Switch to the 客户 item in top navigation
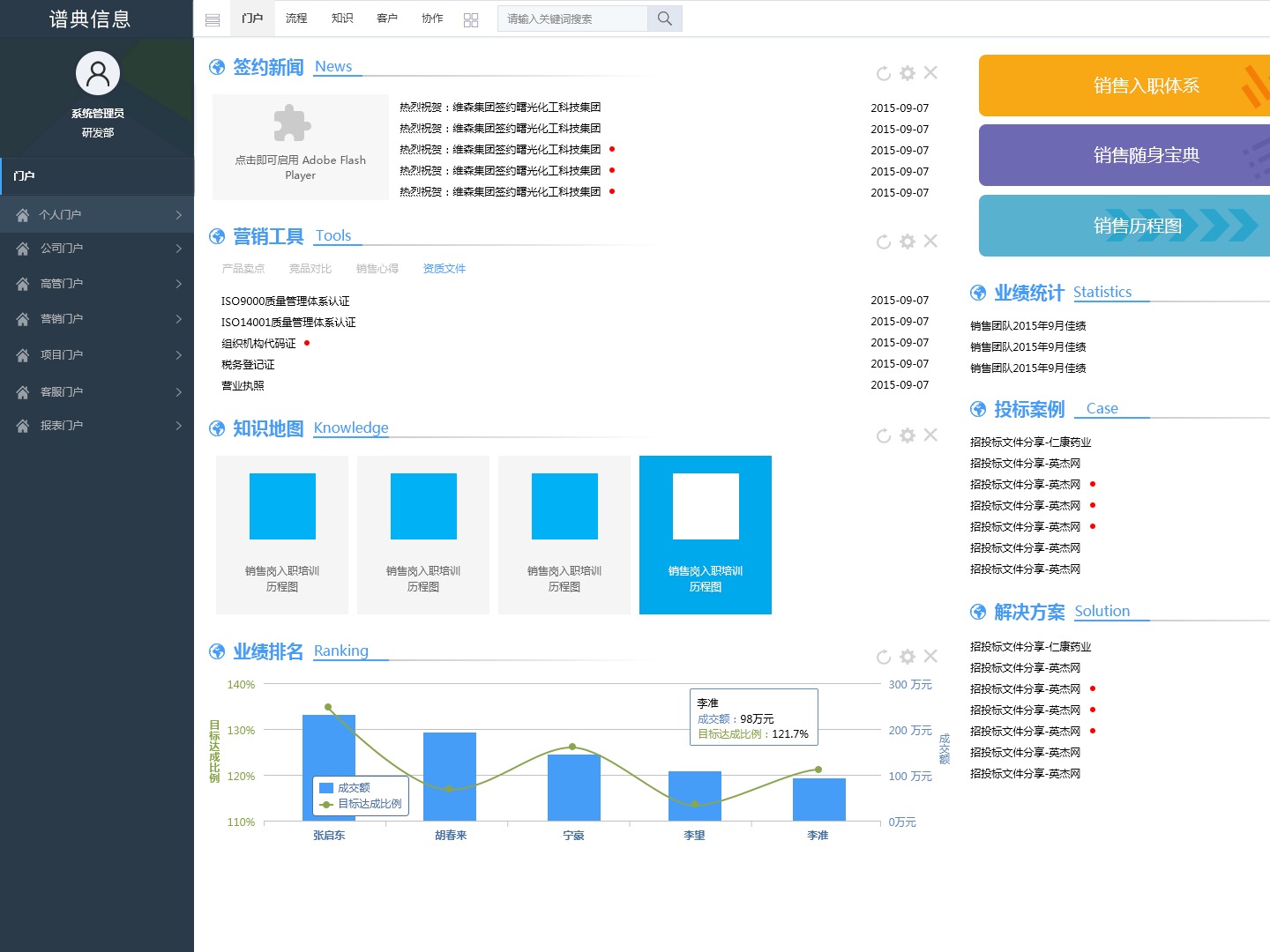The width and height of the screenshot is (1270, 952). (x=386, y=18)
